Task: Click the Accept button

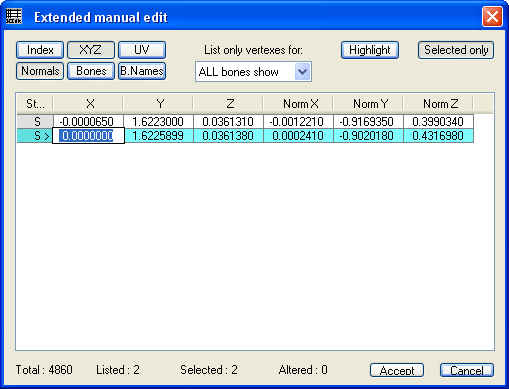Action: pos(397,370)
